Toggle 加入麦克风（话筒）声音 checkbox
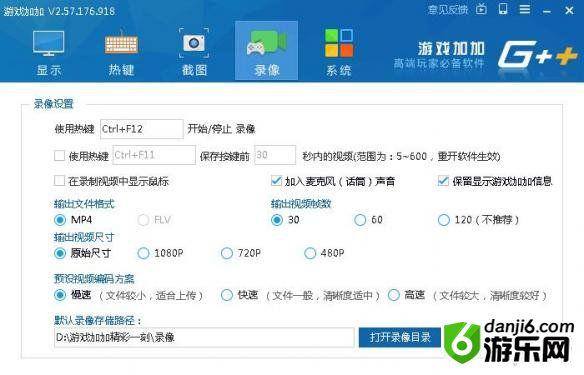 point(276,181)
